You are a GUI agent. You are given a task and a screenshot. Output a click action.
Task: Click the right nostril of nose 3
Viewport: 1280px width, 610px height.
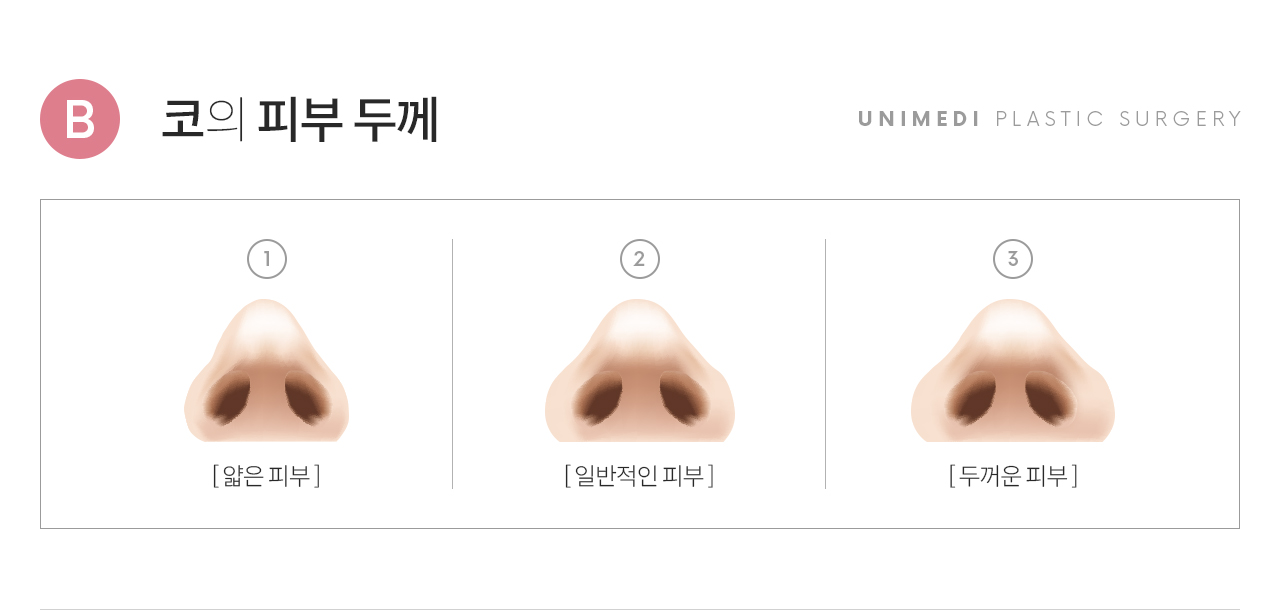coord(1052,396)
